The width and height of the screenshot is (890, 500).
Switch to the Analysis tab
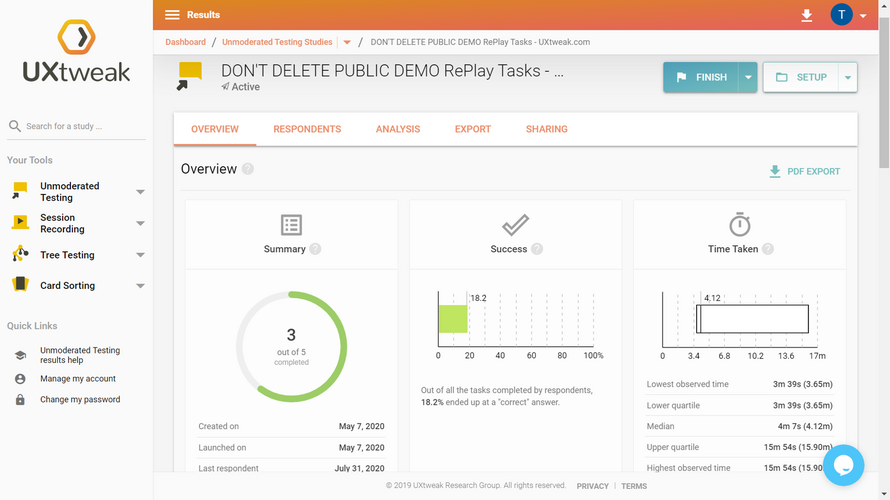tap(398, 129)
